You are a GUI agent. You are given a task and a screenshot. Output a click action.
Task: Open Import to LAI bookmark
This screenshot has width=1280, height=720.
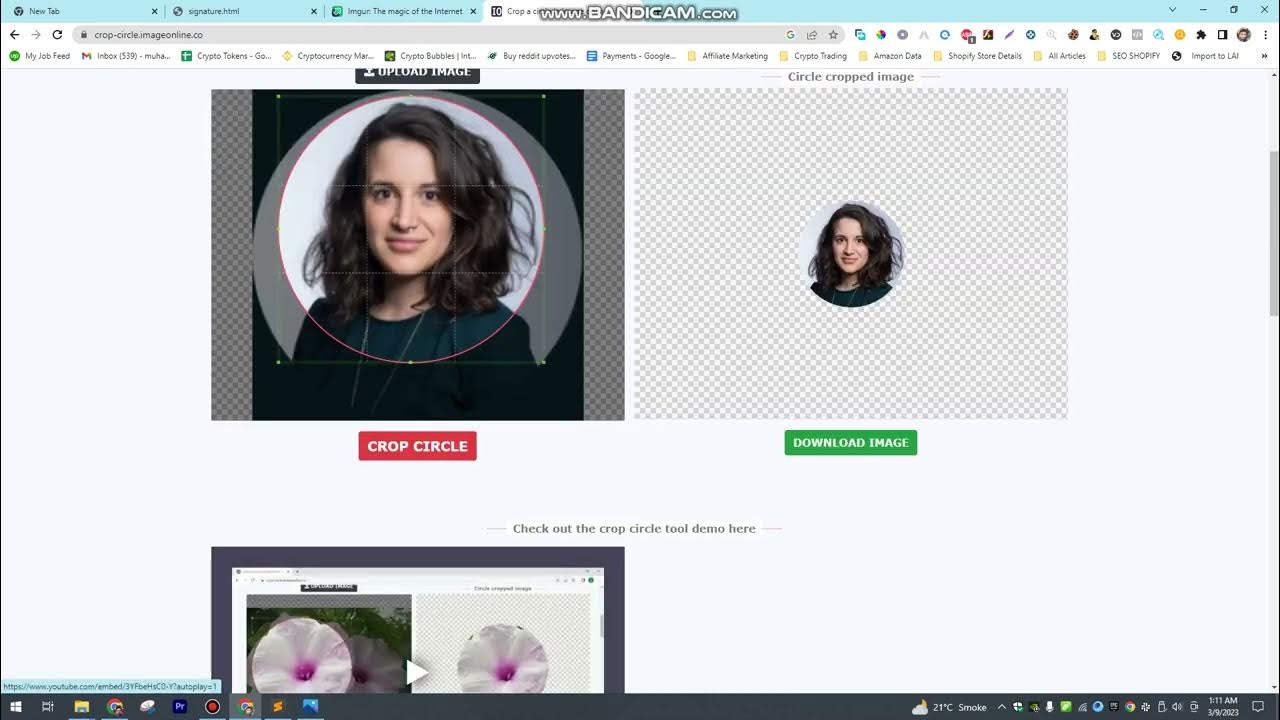coord(1205,56)
